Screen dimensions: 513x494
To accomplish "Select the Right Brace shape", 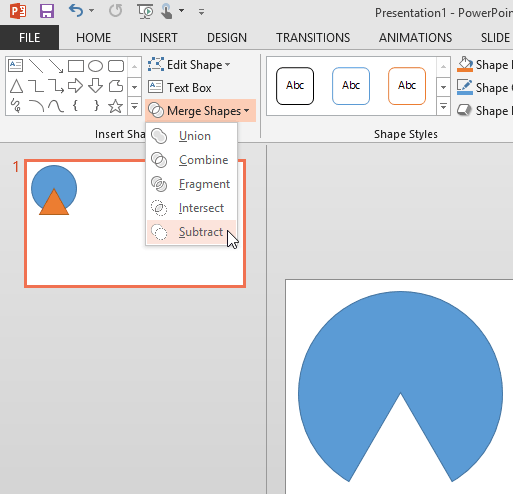I will (96, 106).
